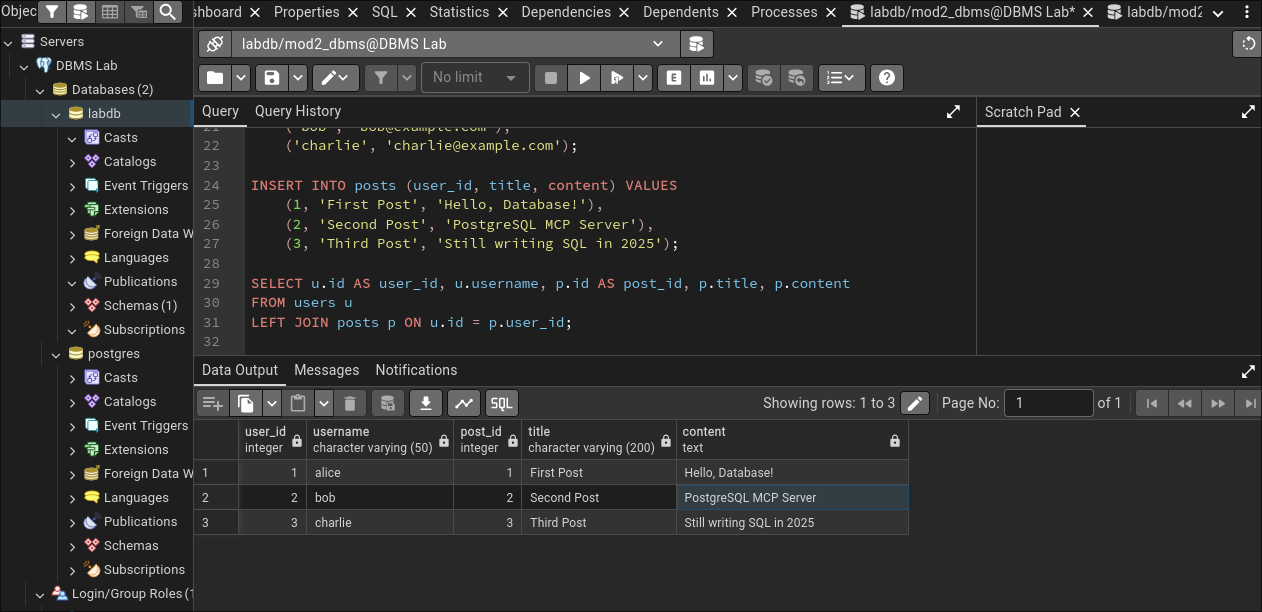Viewport: 1262px width, 612px height.
Task: Click the Explain Analyze chart icon
Action: click(707, 78)
